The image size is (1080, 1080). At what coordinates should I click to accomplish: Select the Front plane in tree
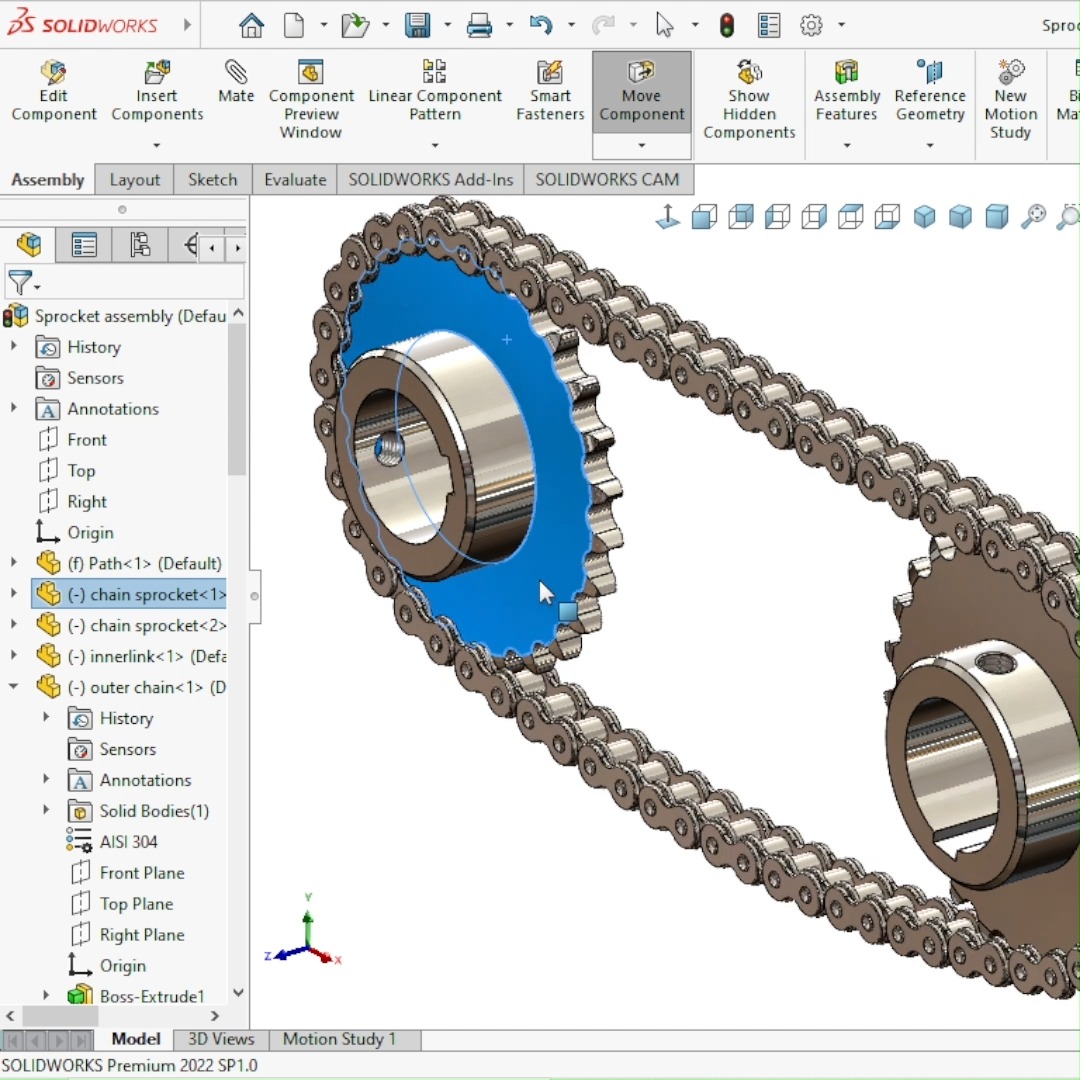73,439
